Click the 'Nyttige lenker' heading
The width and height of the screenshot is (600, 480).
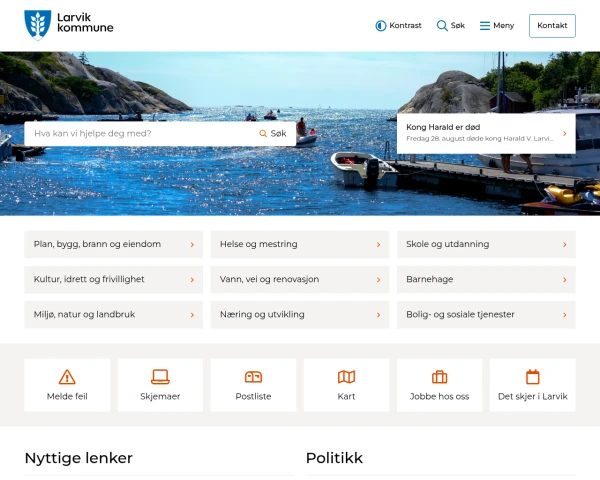[x=78, y=458]
